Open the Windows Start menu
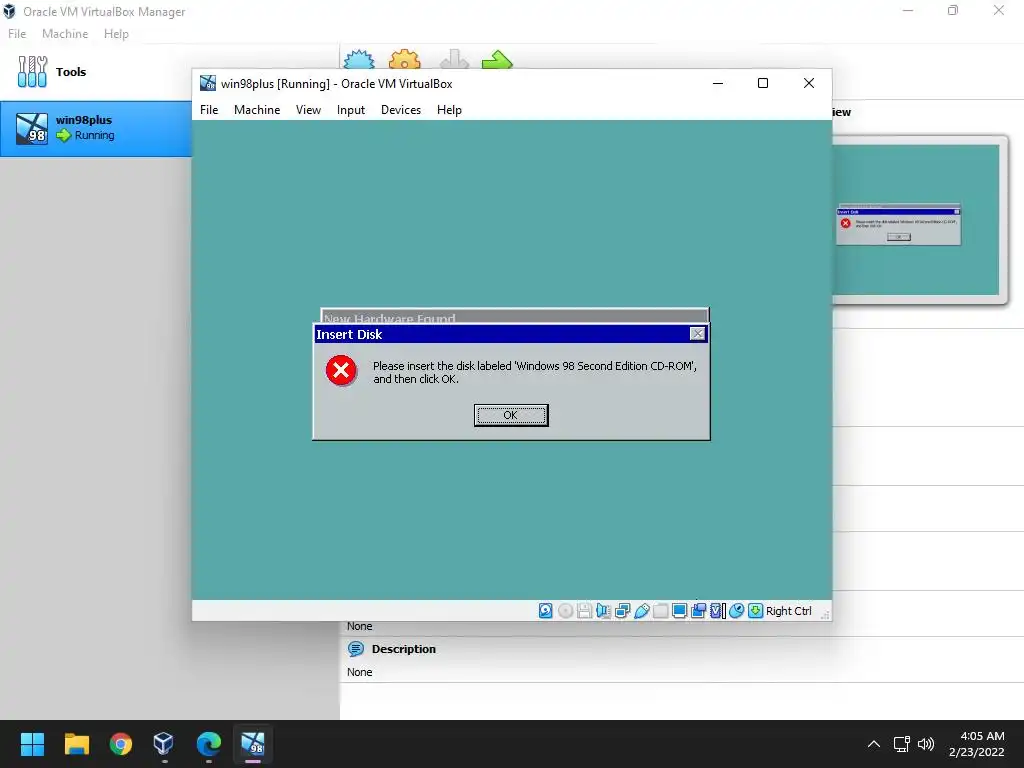1024x768 pixels. (32, 744)
